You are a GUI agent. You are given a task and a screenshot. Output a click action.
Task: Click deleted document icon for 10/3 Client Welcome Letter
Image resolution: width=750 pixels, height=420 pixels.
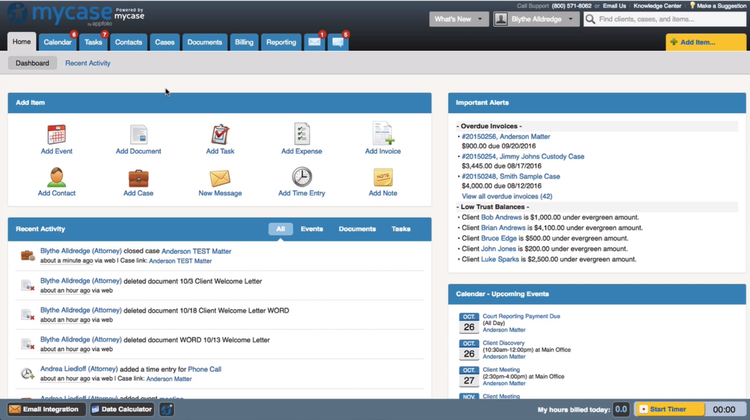point(27,285)
